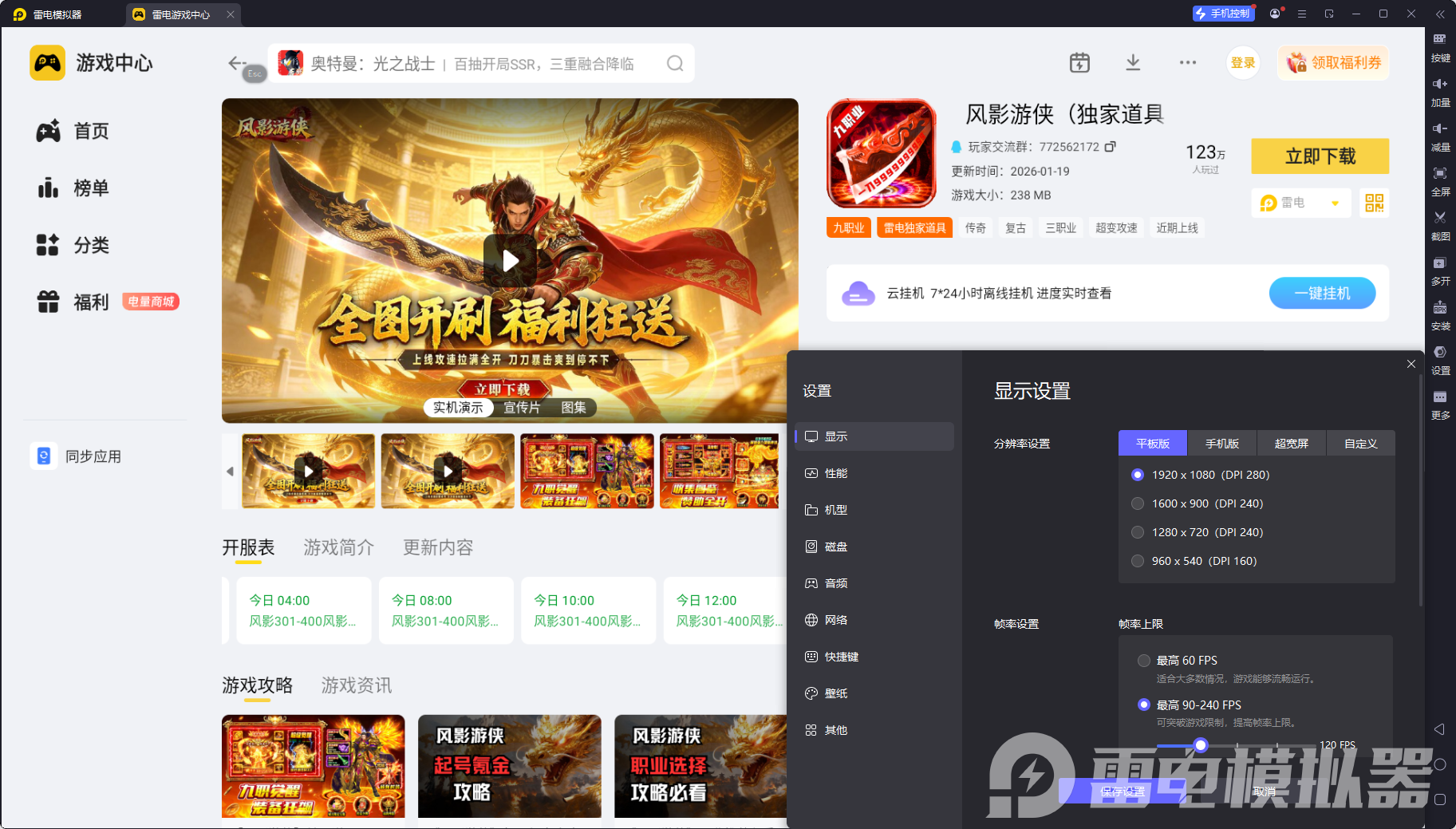
Task: Open 磁盘 settings category
Action: [x=874, y=547]
